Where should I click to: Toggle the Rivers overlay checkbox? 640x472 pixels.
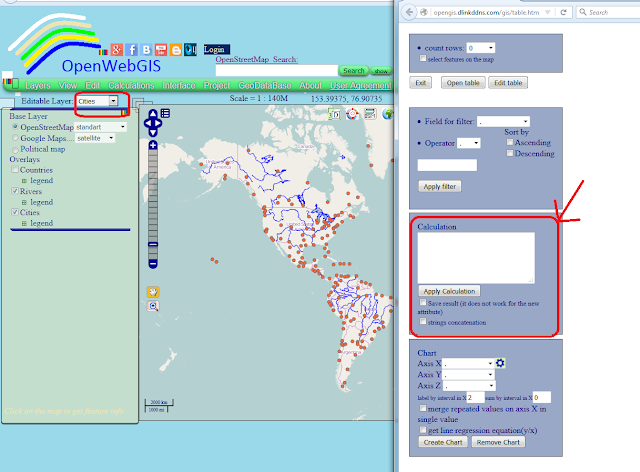point(15,191)
